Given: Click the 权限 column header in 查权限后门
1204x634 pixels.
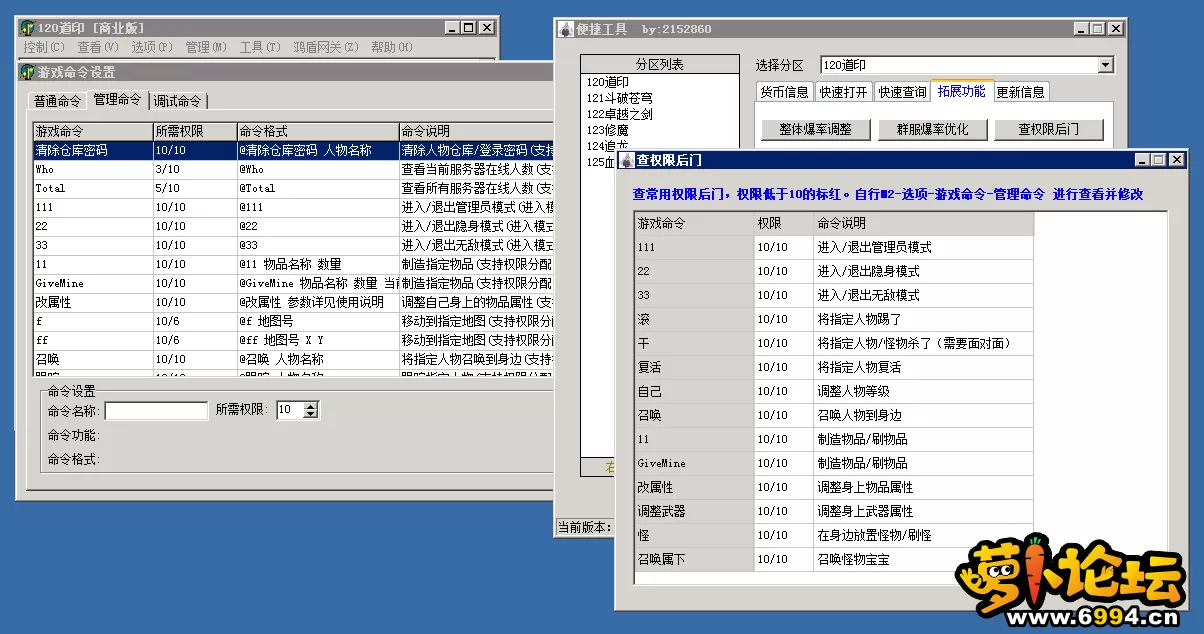Looking at the screenshot, I should 784,224.
